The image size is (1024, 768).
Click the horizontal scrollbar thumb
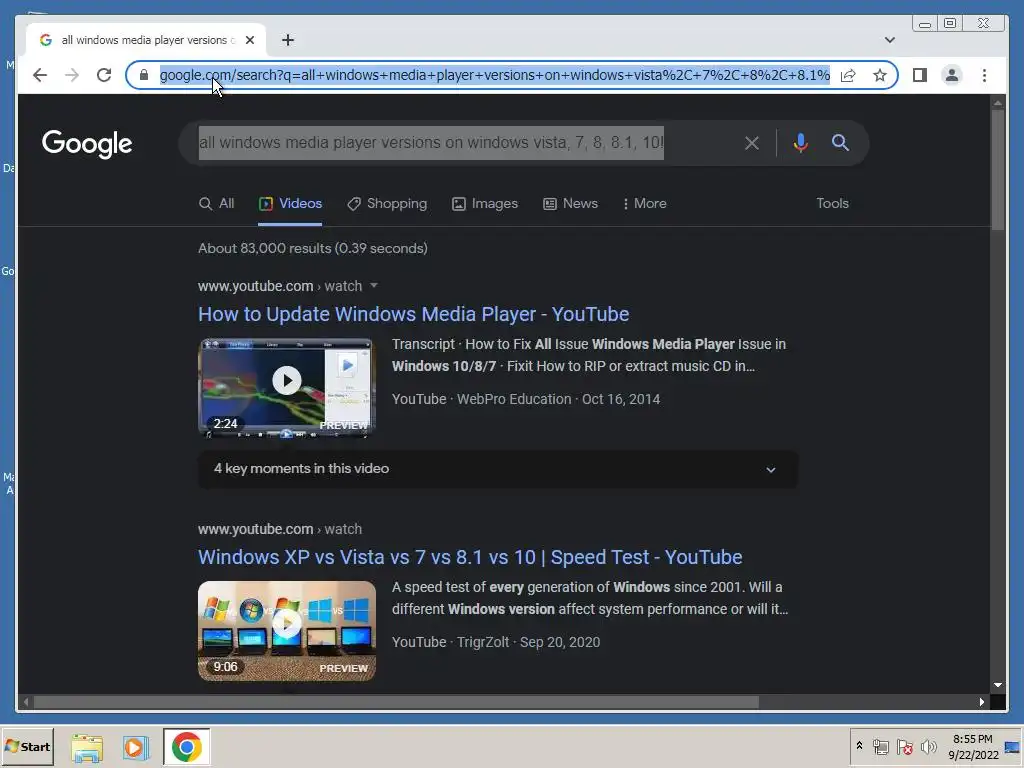[396, 702]
